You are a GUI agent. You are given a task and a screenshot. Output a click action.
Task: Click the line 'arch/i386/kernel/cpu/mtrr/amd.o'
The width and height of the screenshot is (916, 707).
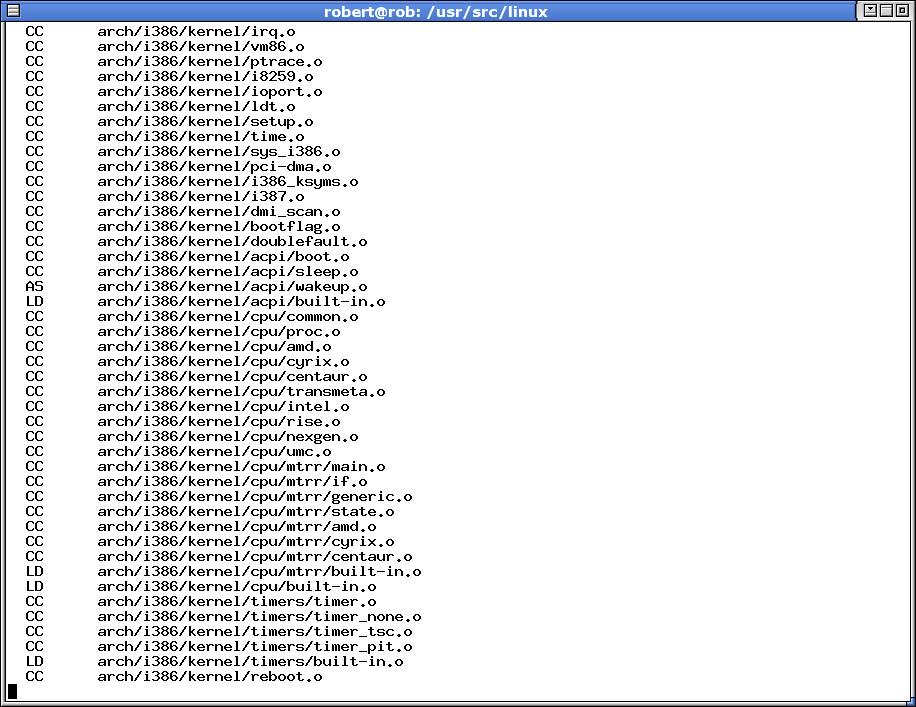[237, 526]
